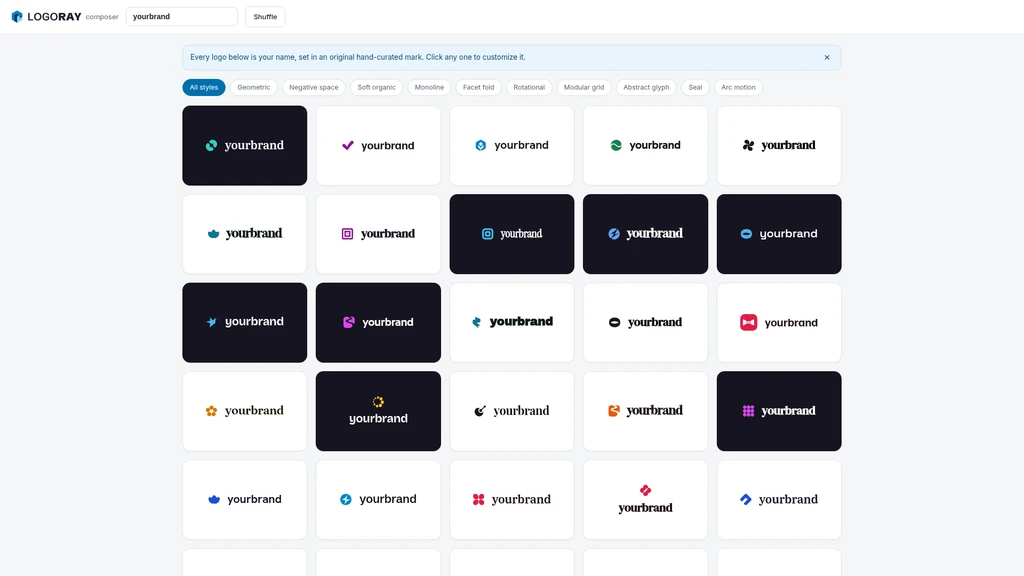This screenshot has height=576, width=1024.
Task: Click the LOGORAY blue cube logo icon
Action: [17, 16]
